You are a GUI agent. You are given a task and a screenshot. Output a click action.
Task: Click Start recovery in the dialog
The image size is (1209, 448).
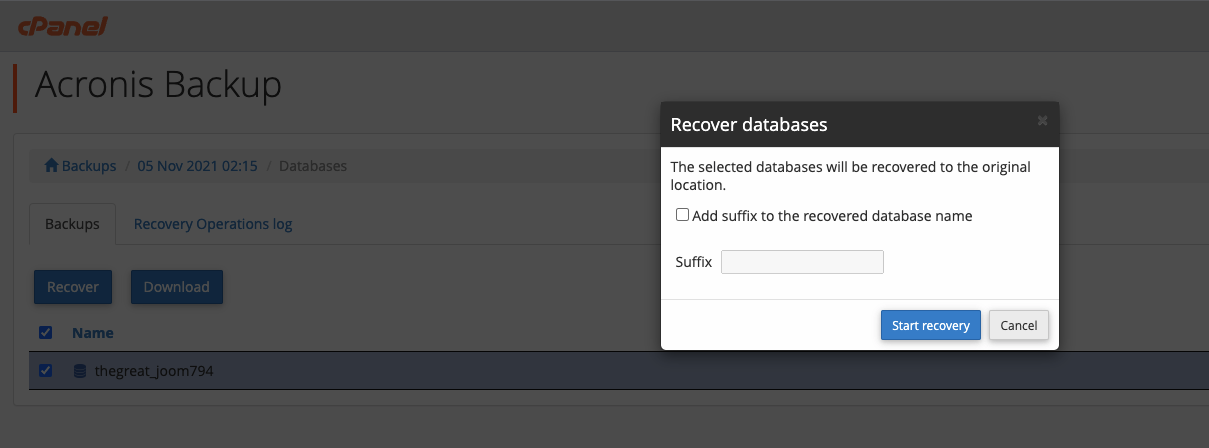coord(930,325)
